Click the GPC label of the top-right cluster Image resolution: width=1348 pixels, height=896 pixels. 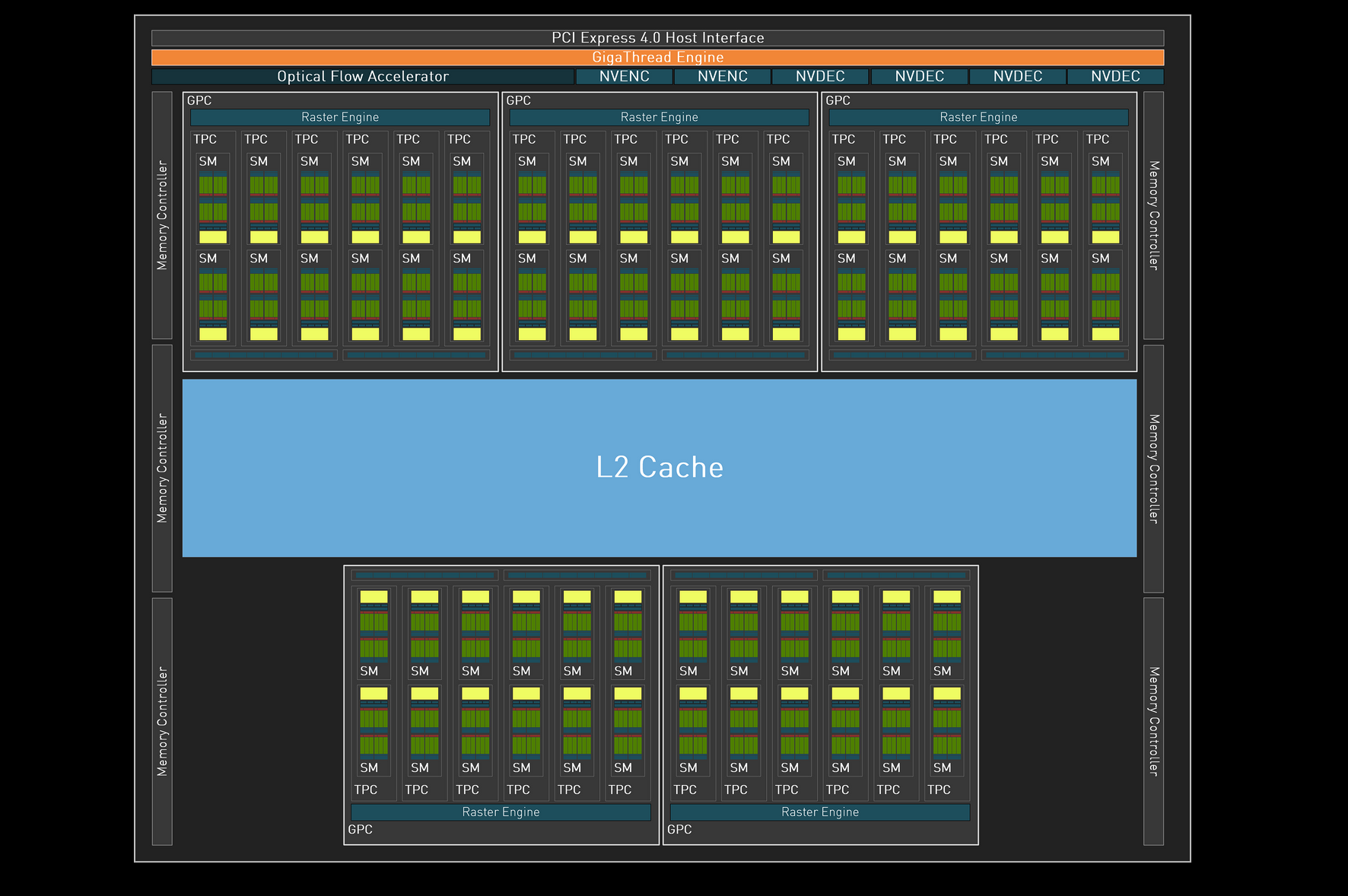tap(838, 100)
